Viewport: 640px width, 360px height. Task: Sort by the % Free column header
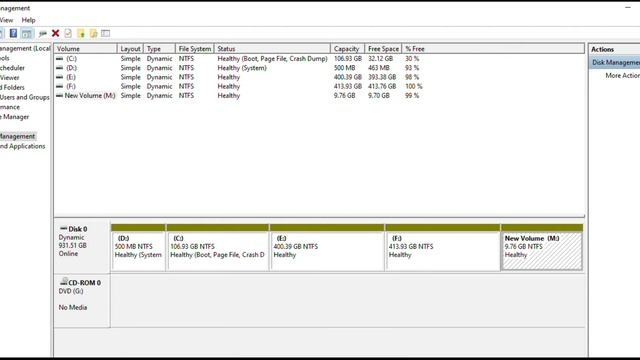pyautogui.click(x=415, y=49)
